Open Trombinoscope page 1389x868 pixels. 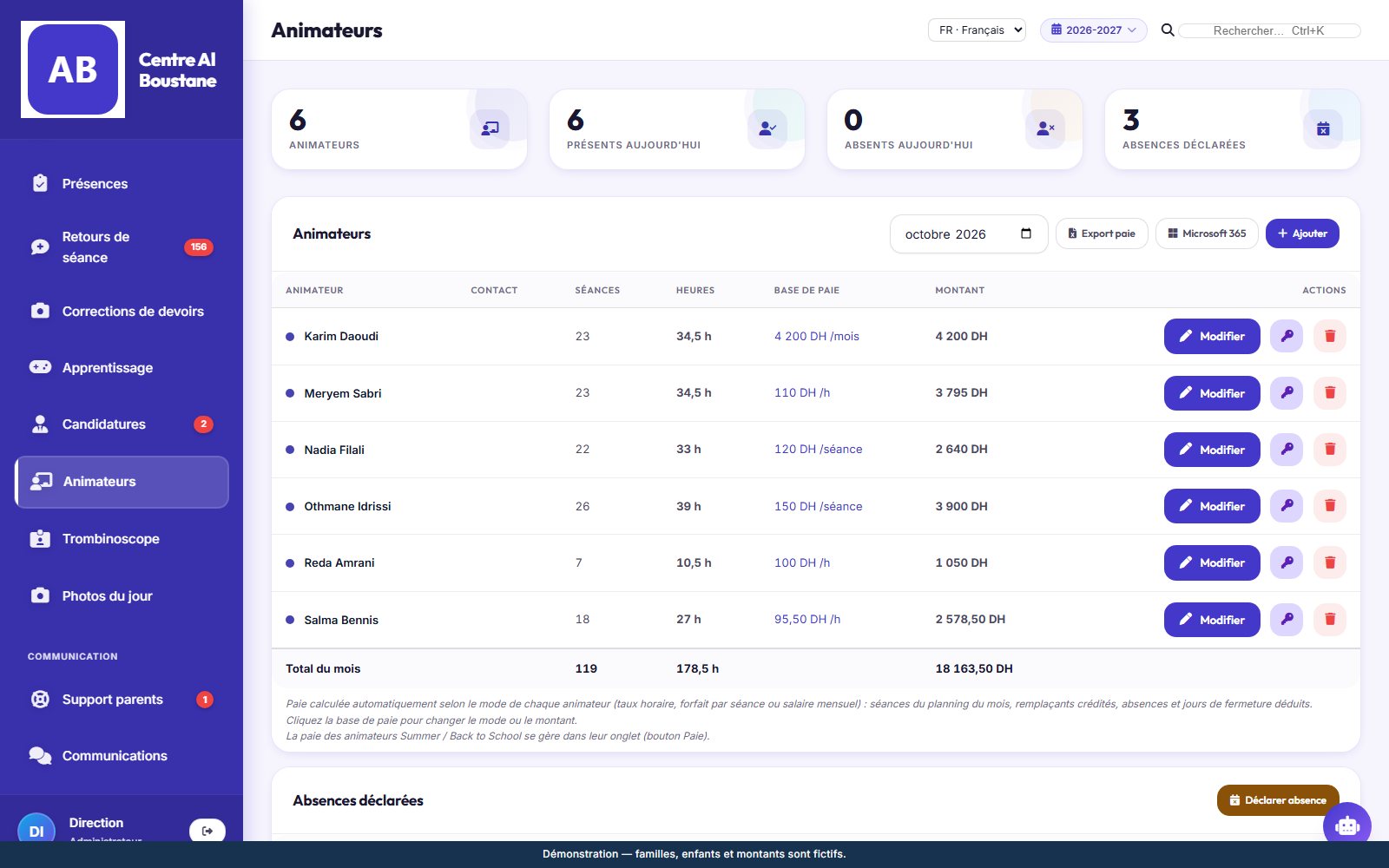point(122,539)
